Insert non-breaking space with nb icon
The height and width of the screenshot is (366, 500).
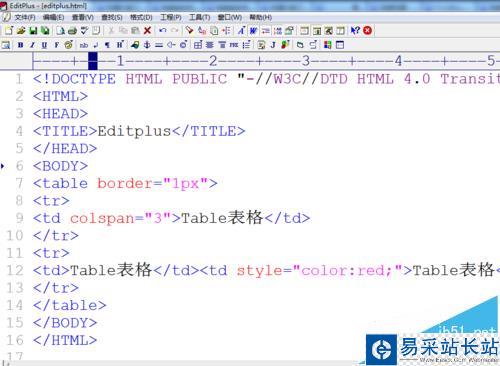84,45
